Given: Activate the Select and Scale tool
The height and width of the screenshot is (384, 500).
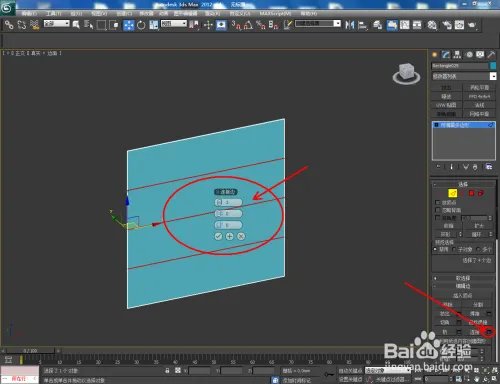Looking at the screenshot, I should [x=154, y=25].
